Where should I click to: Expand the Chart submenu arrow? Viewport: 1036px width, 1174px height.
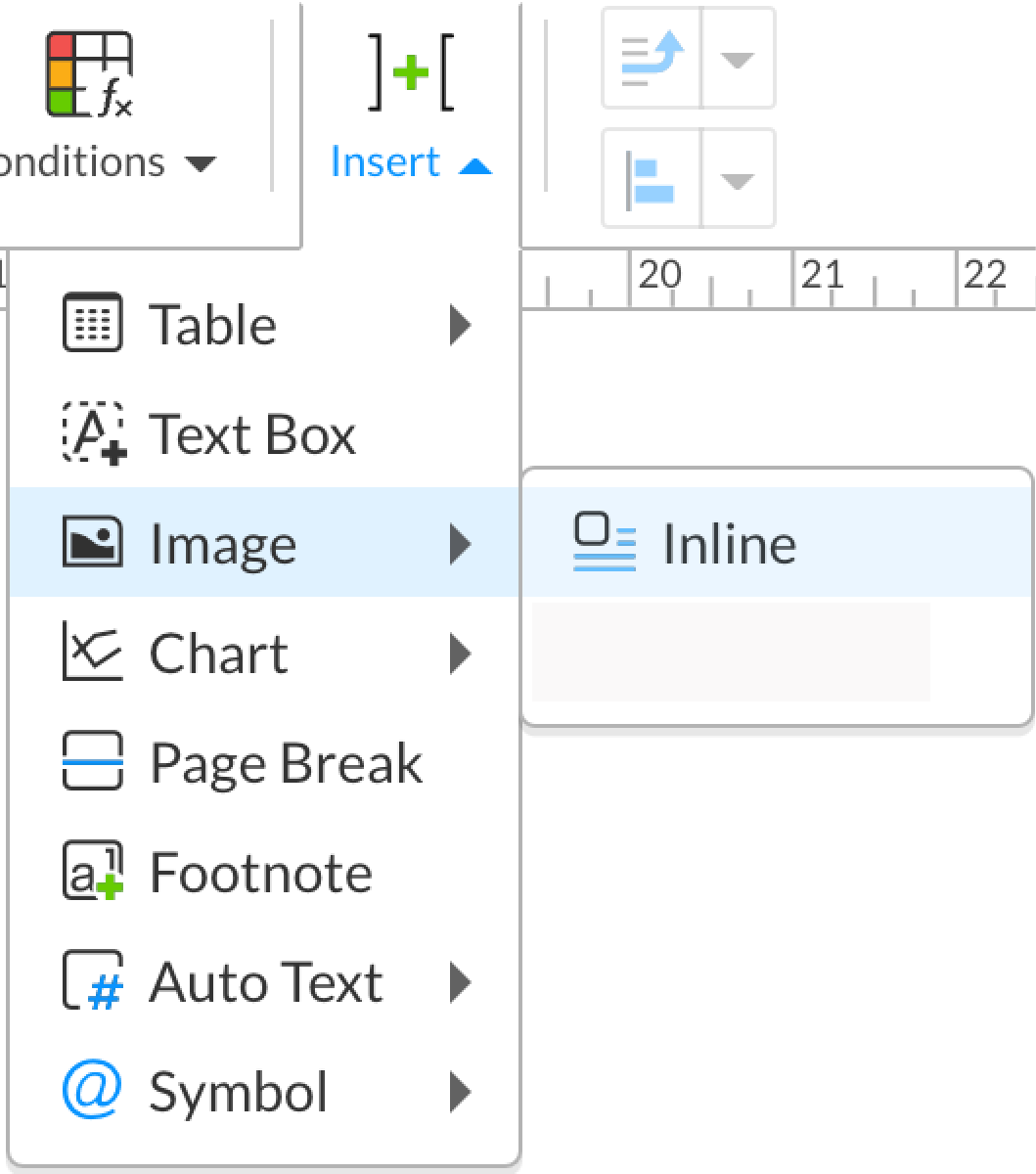pos(460,654)
